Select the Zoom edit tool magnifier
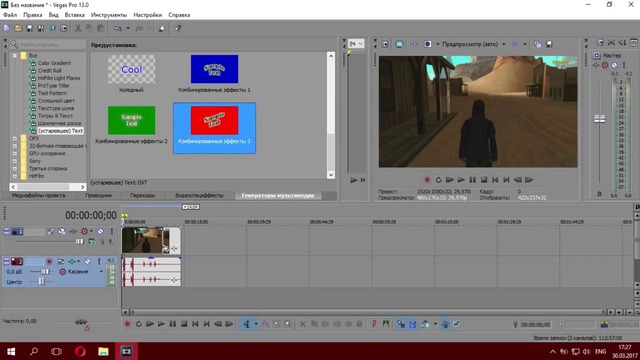 pos(288,324)
